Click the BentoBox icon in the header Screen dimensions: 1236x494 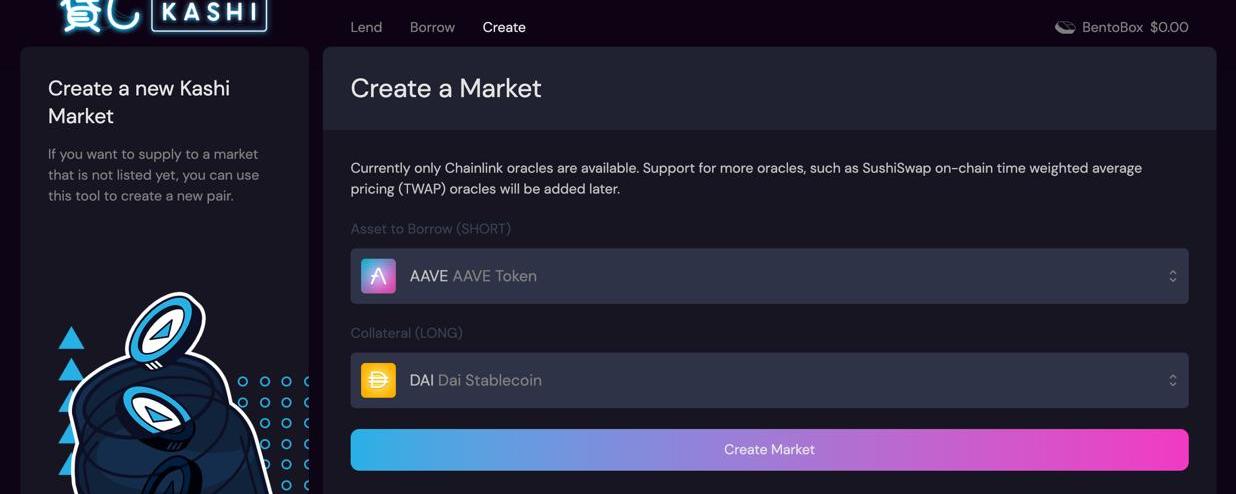(1065, 27)
